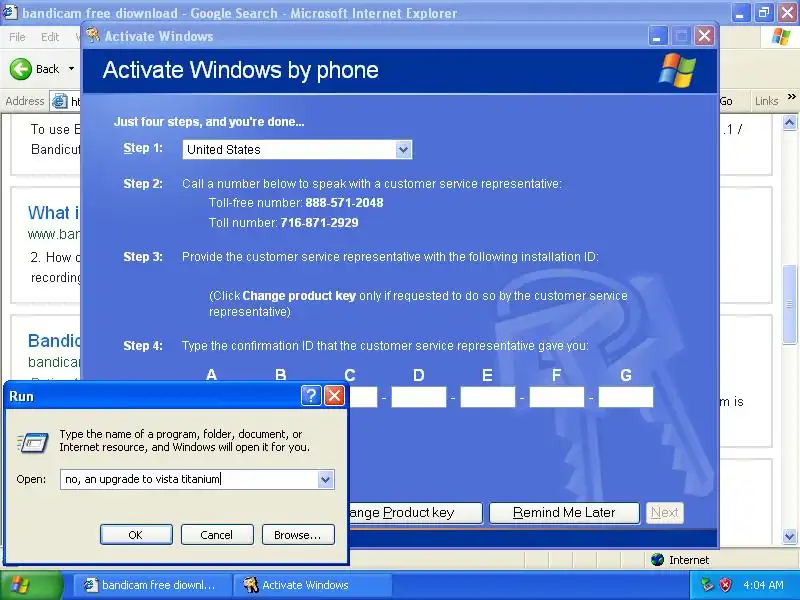Minimize the Internet Explorer window
The width and height of the screenshot is (800, 600).
point(740,13)
